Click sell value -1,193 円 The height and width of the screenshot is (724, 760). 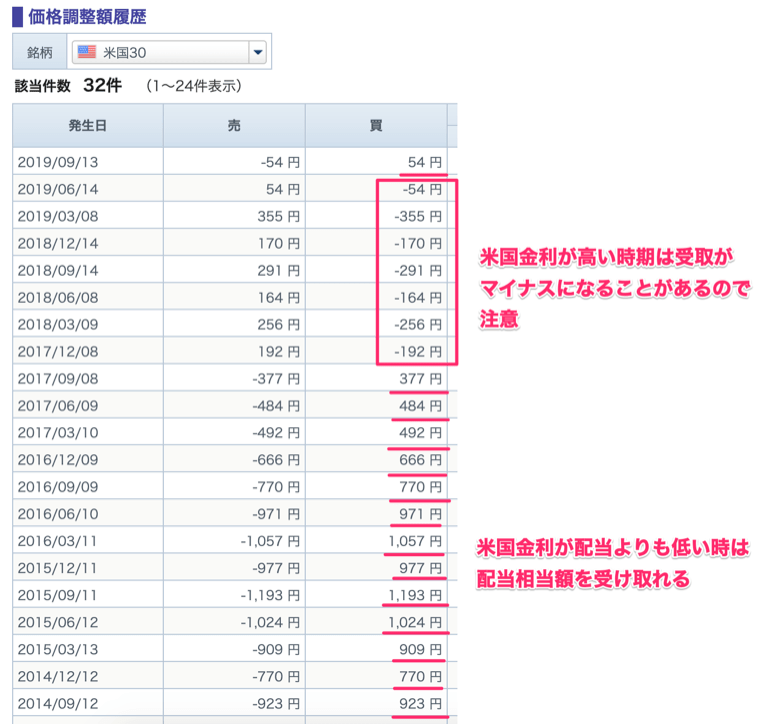click(x=270, y=595)
